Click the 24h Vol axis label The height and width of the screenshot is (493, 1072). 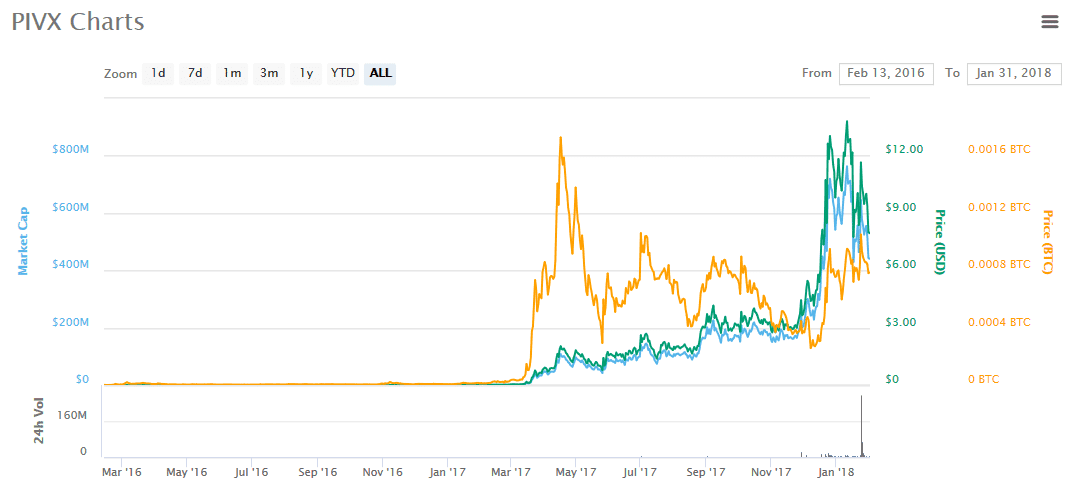[x=40, y=421]
